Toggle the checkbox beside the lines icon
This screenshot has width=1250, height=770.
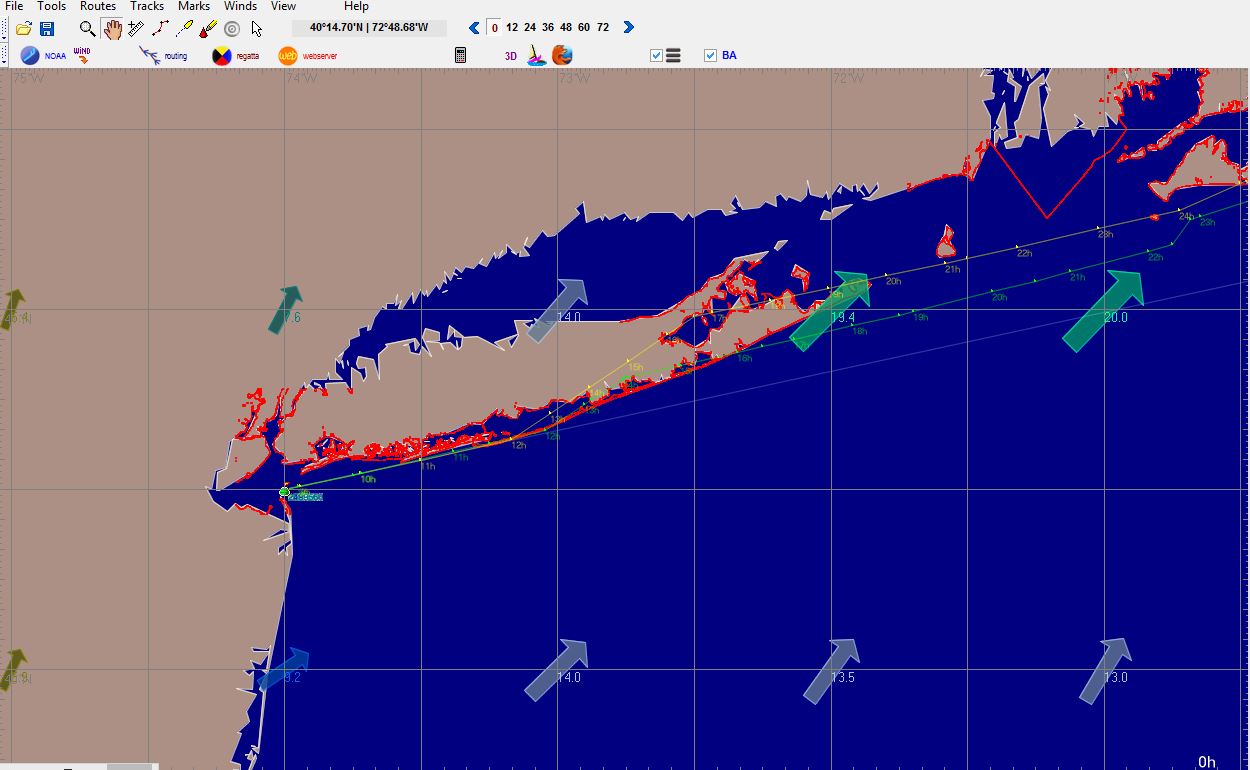click(656, 56)
